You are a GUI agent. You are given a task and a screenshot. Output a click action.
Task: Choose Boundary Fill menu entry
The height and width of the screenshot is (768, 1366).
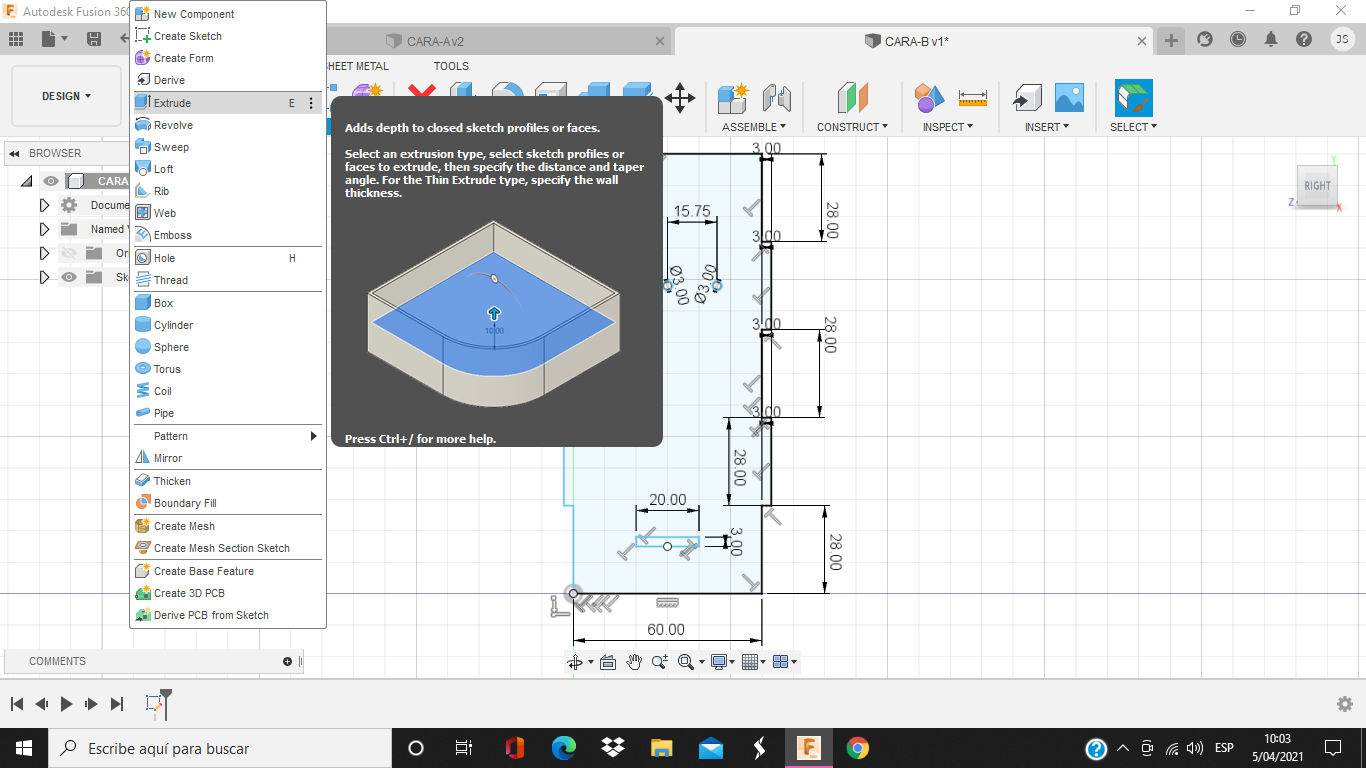pyautogui.click(x=228, y=503)
